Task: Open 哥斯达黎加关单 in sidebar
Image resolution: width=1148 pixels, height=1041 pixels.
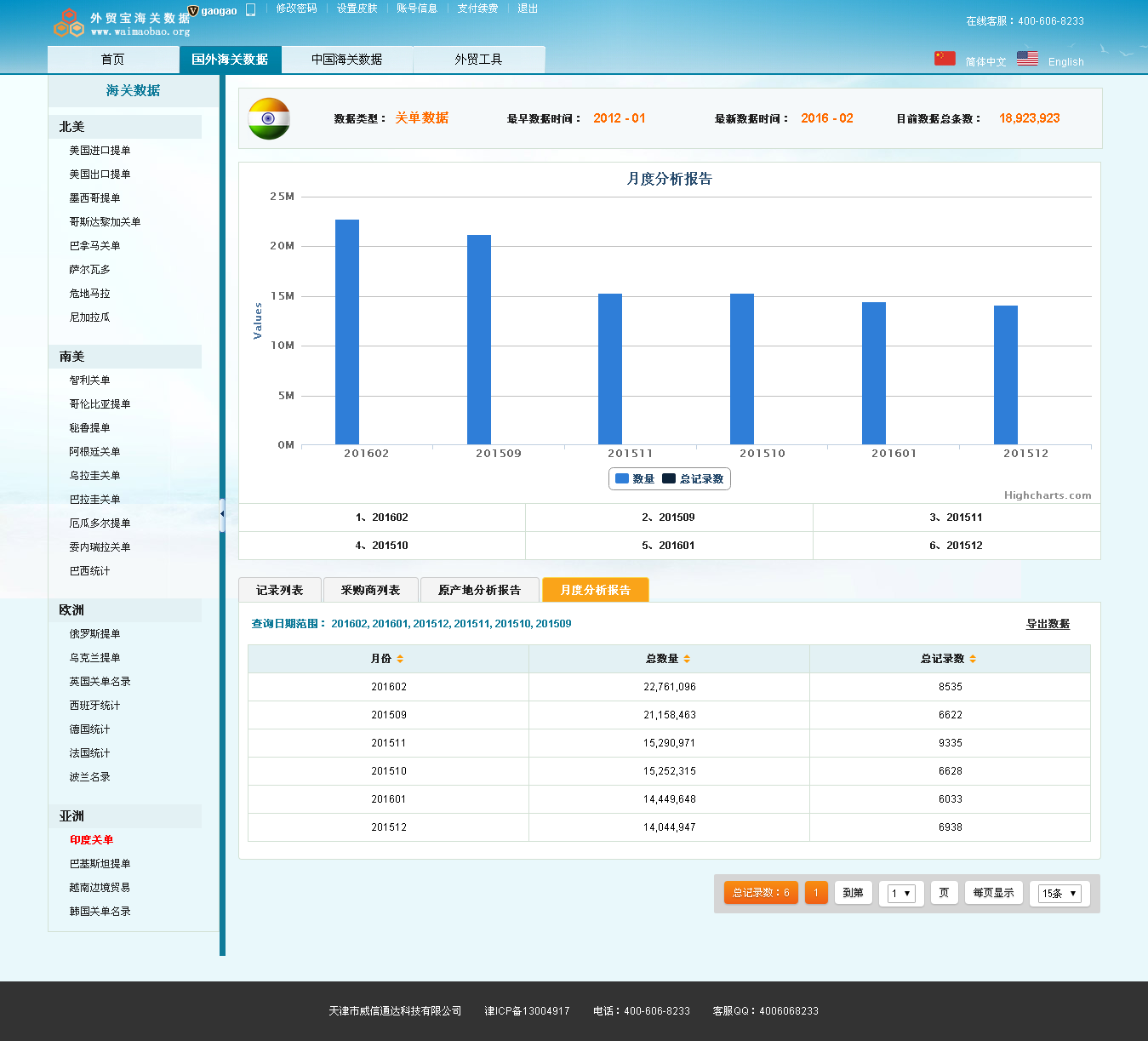Action: (105, 222)
